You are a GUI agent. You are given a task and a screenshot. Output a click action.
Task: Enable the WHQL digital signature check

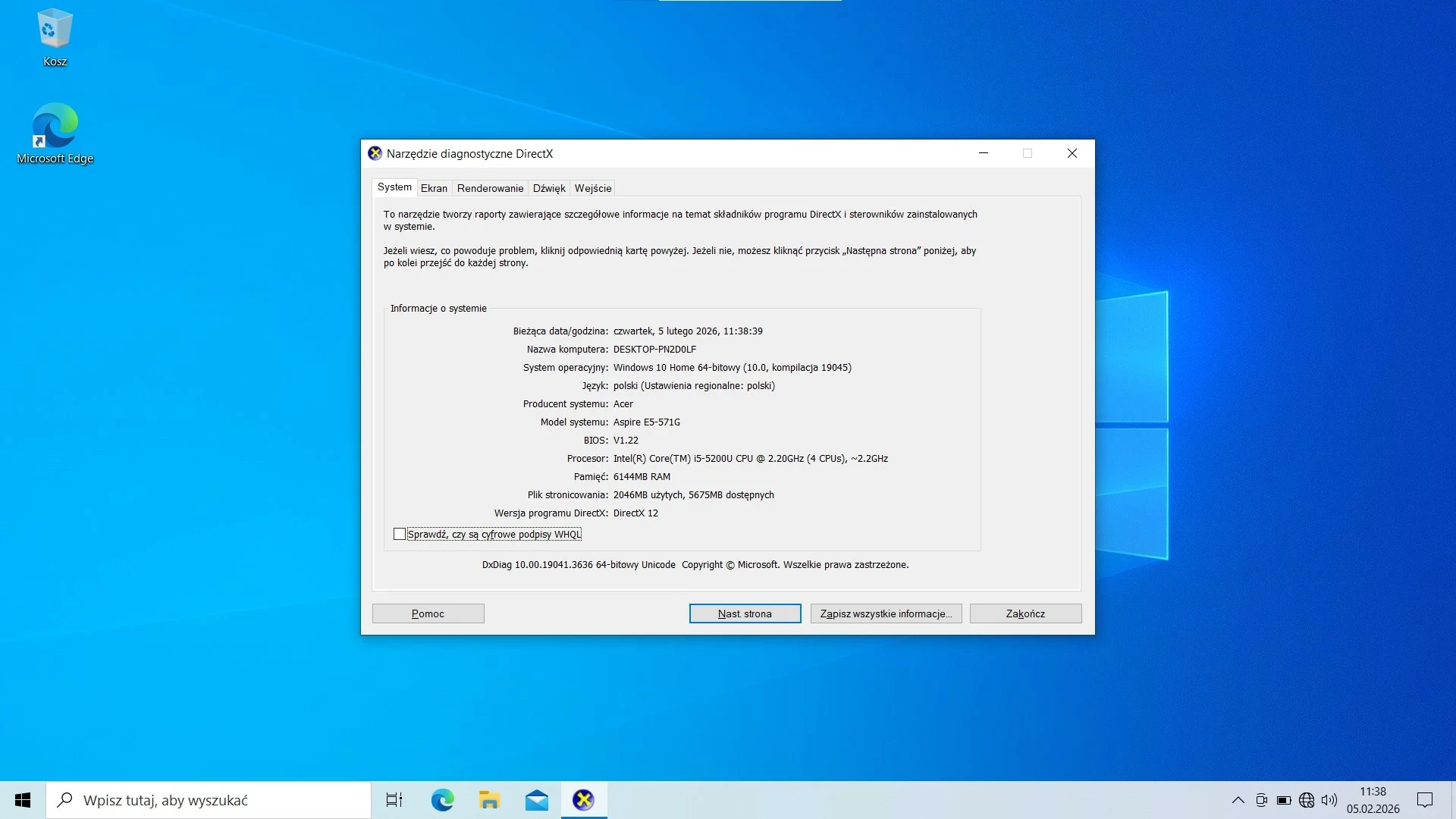coord(400,534)
